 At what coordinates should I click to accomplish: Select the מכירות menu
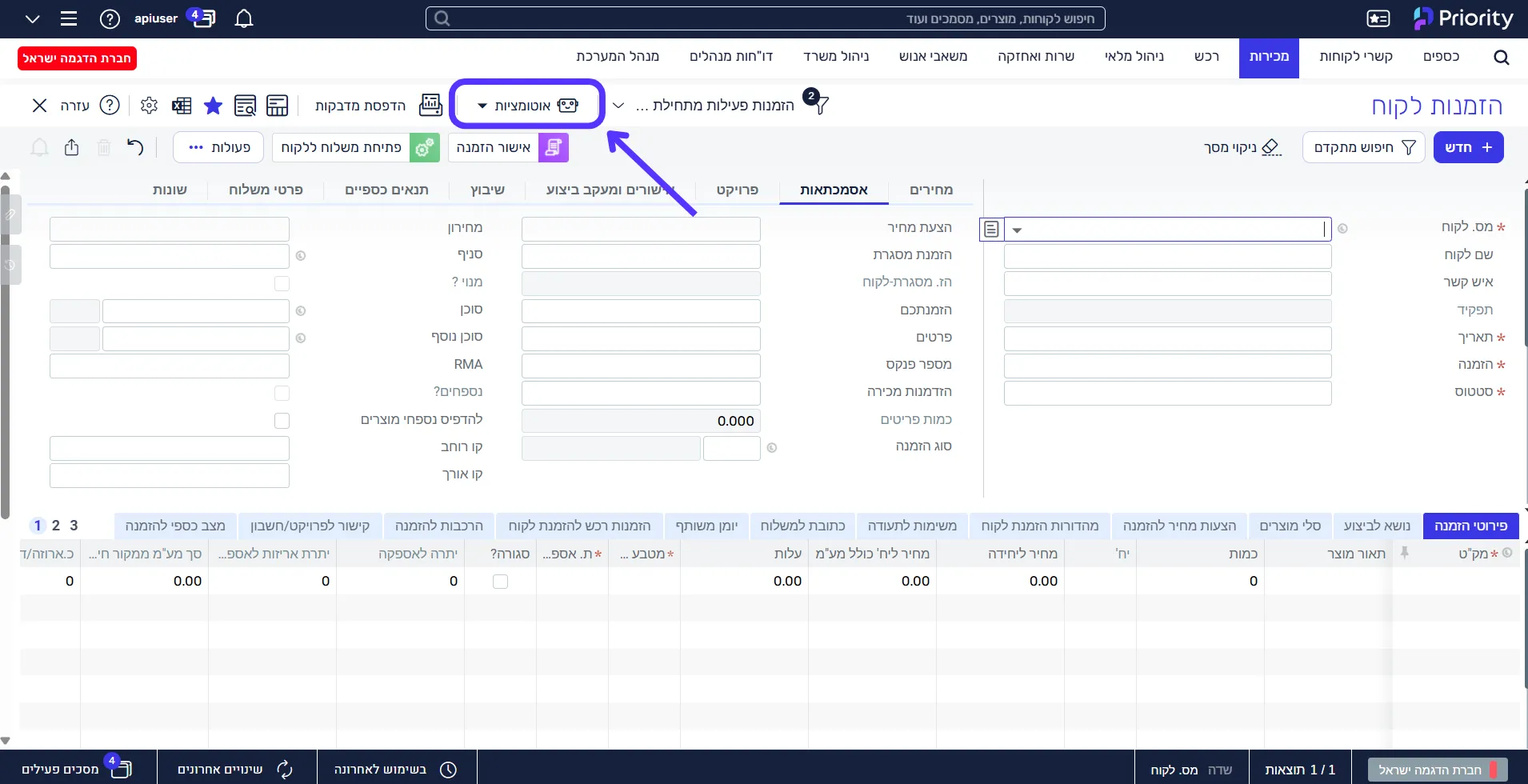click(x=1269, y=58)
